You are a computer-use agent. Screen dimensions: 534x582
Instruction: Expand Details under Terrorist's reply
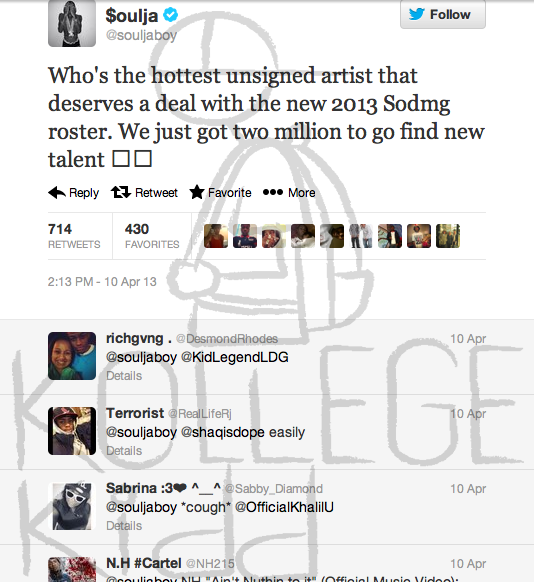tap(124, 451)
